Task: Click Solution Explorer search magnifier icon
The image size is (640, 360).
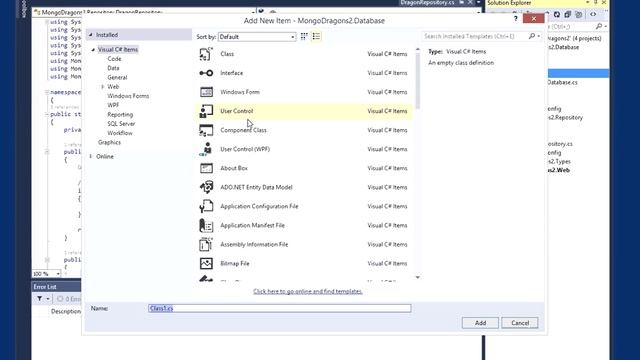Action: (598, 27)
